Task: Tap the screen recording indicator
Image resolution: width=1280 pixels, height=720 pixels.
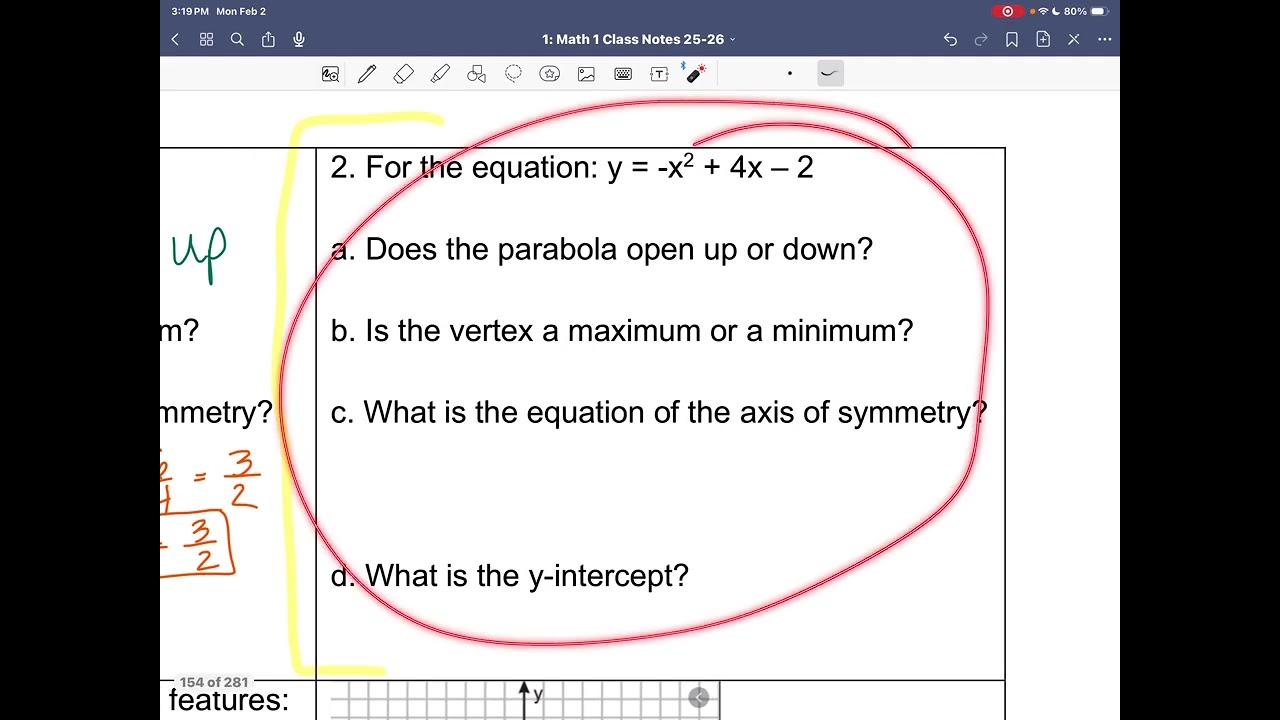Action: click(1008, 11)
